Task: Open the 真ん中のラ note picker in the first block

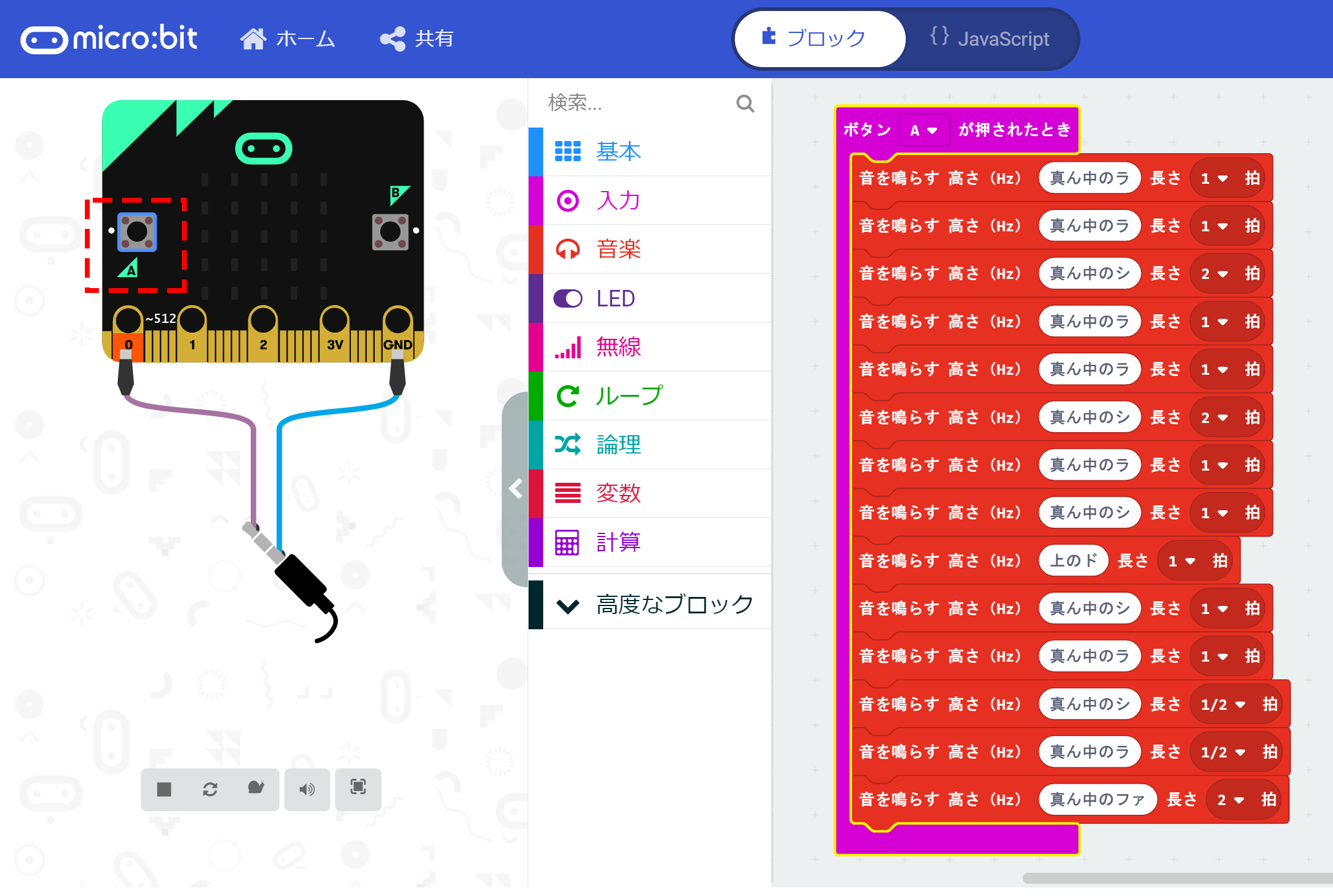Action: pos(1089,178)
